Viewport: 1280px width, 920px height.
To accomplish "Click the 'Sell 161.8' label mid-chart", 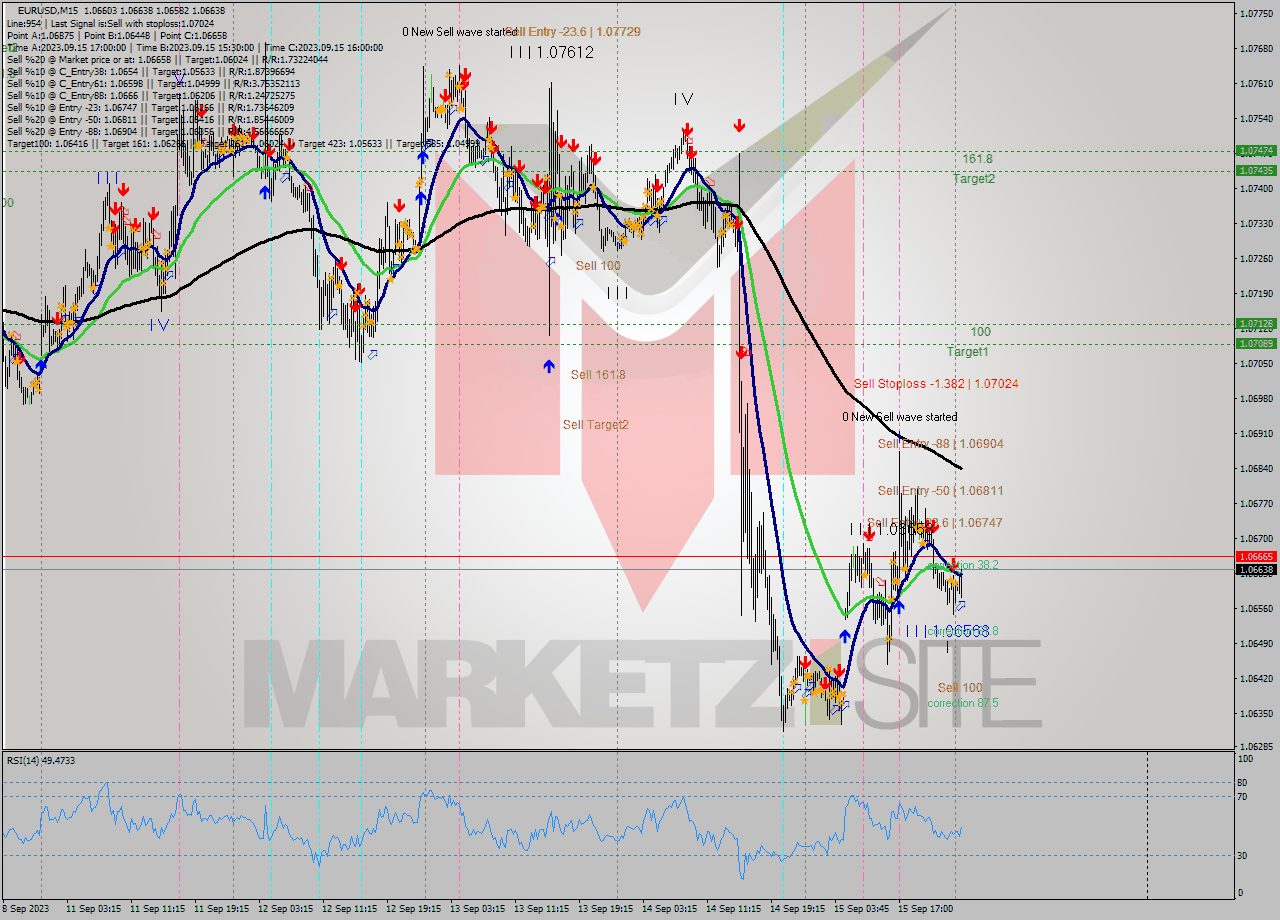I will [598, 375].
